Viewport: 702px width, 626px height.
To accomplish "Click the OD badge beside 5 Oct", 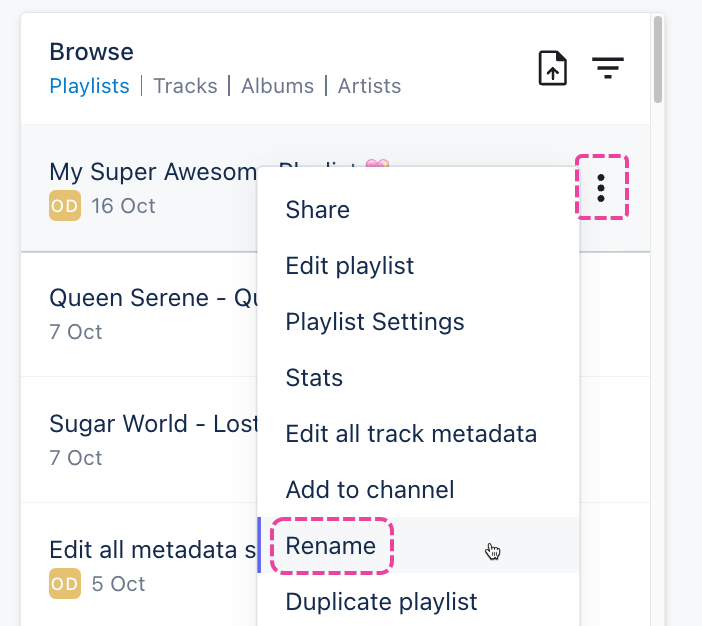I will pyautogui.click(x=65, y=583).
